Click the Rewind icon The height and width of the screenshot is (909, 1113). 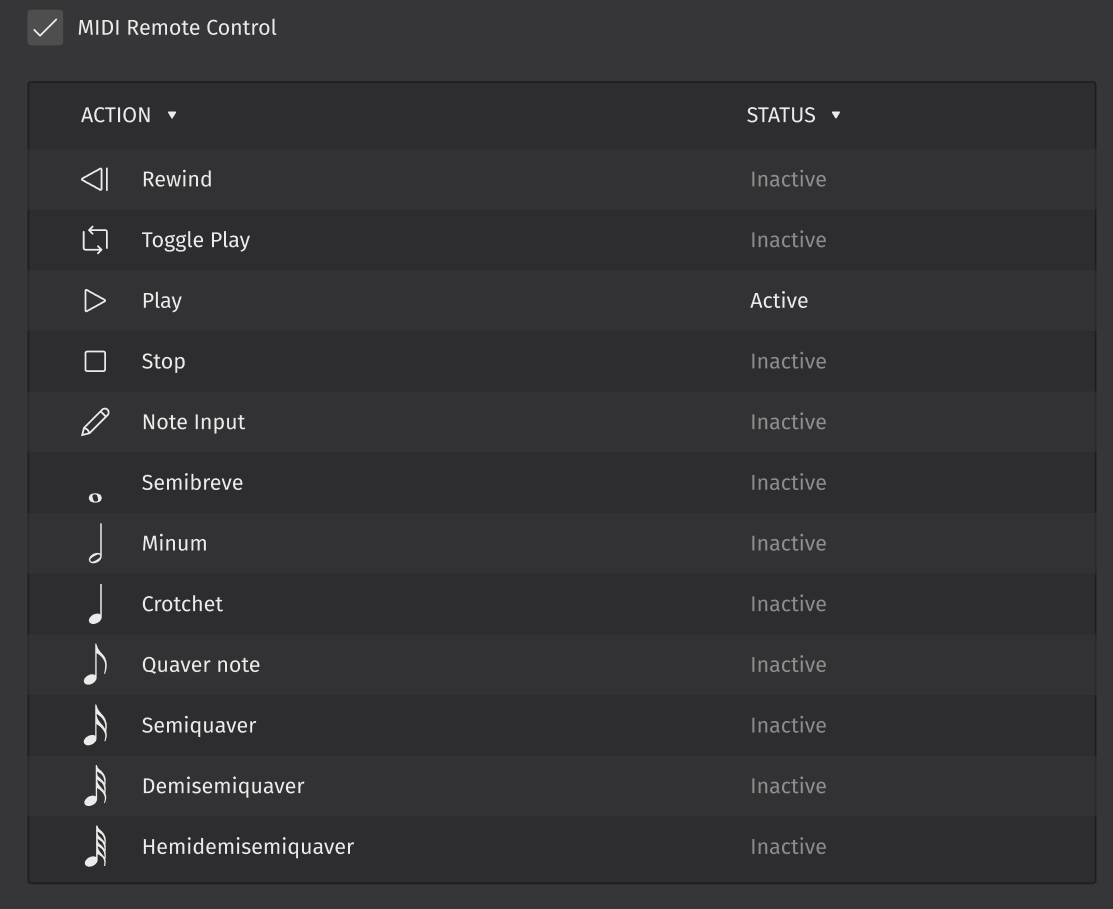[93, 178]
